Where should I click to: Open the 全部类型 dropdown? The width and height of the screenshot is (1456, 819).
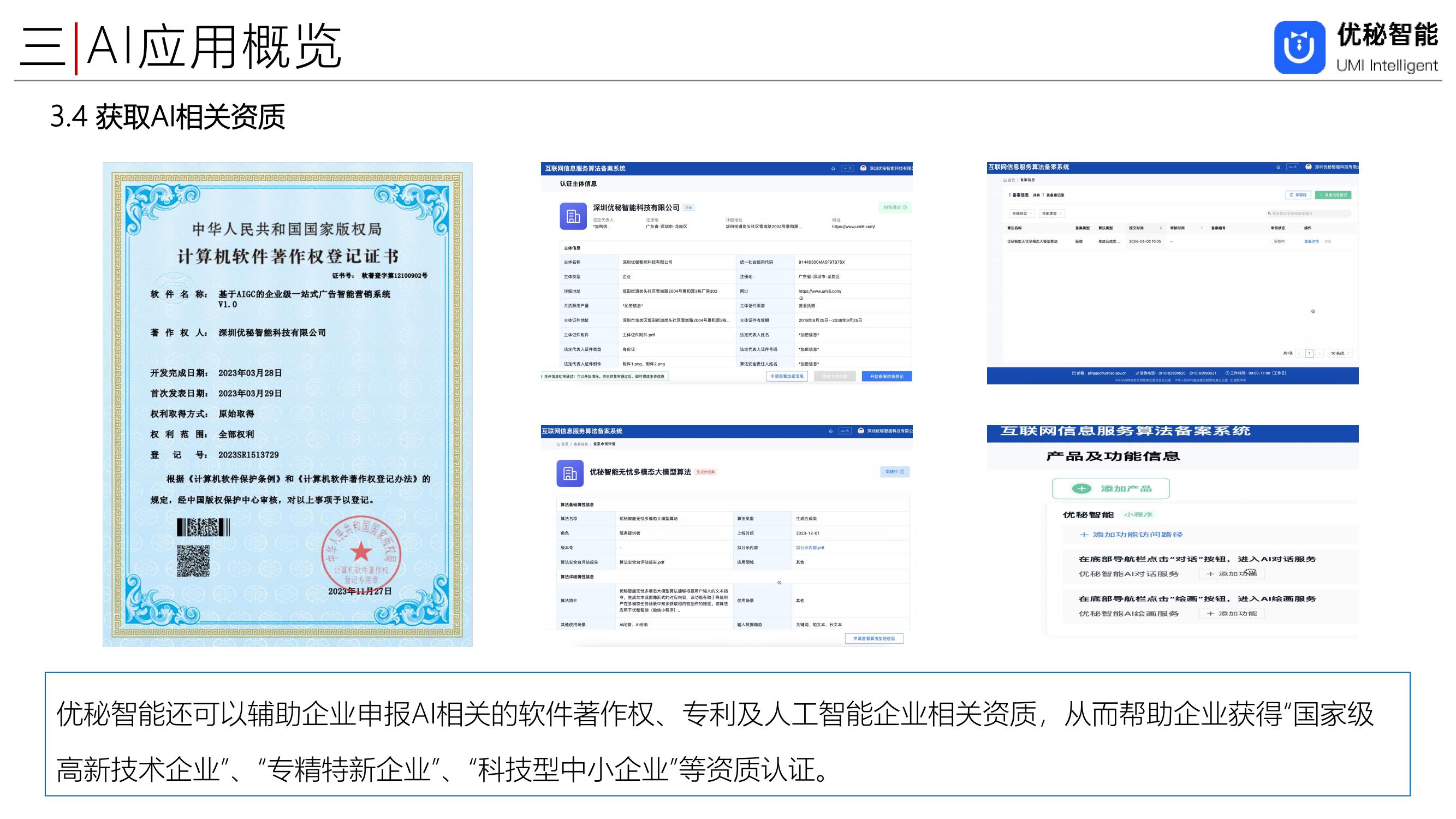point(1051,213)
